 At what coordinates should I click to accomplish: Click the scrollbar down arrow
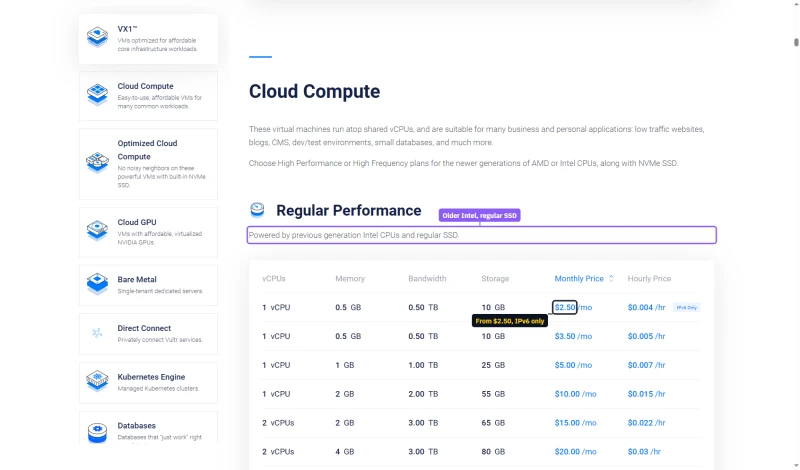(x=796, y=466)
